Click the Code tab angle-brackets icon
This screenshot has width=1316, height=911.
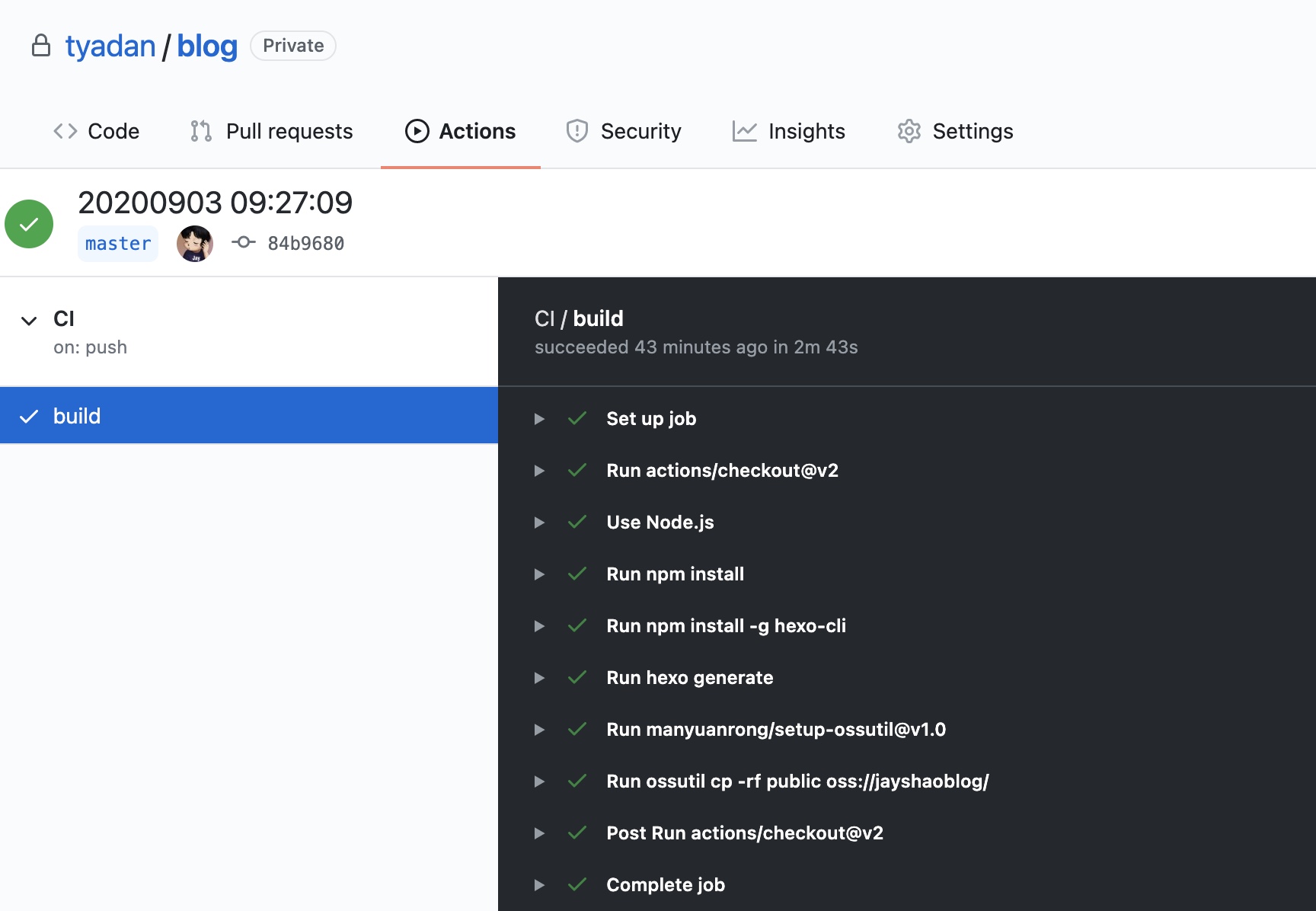tap(65, 131)
